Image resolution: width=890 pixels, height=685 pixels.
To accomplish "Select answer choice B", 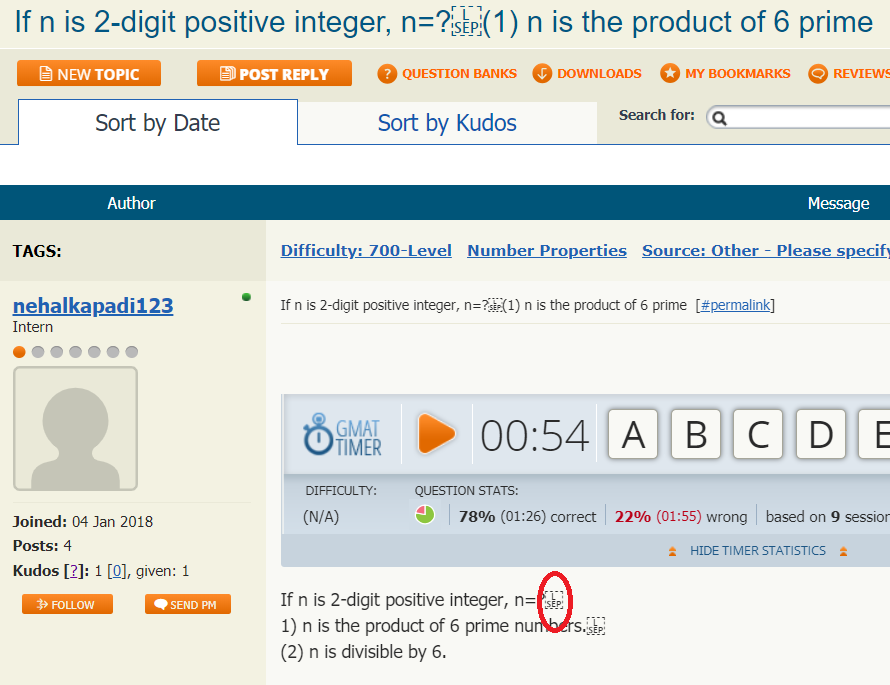I will tap(696, 435).
